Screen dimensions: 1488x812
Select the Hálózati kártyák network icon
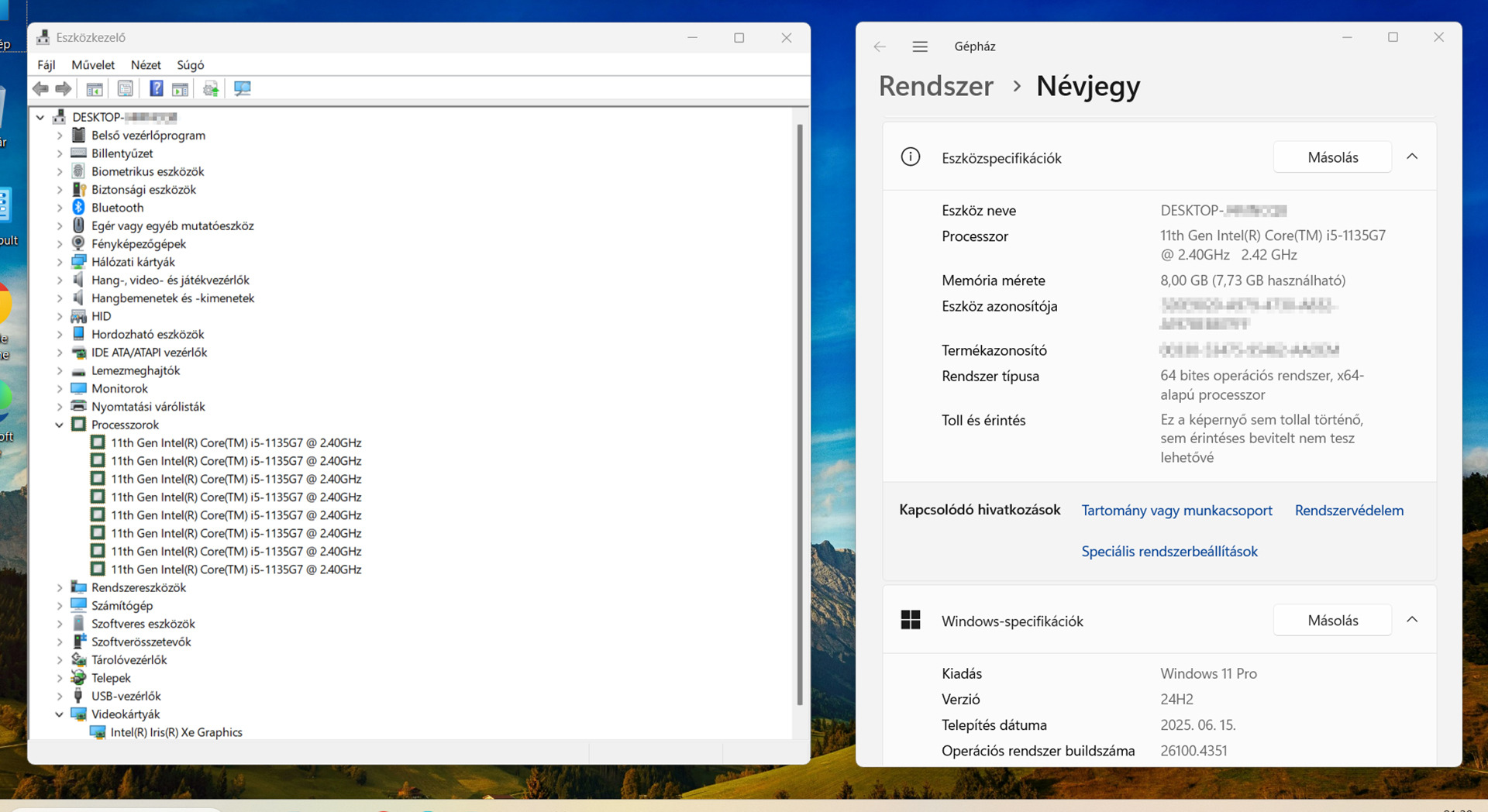coord(78,262)
